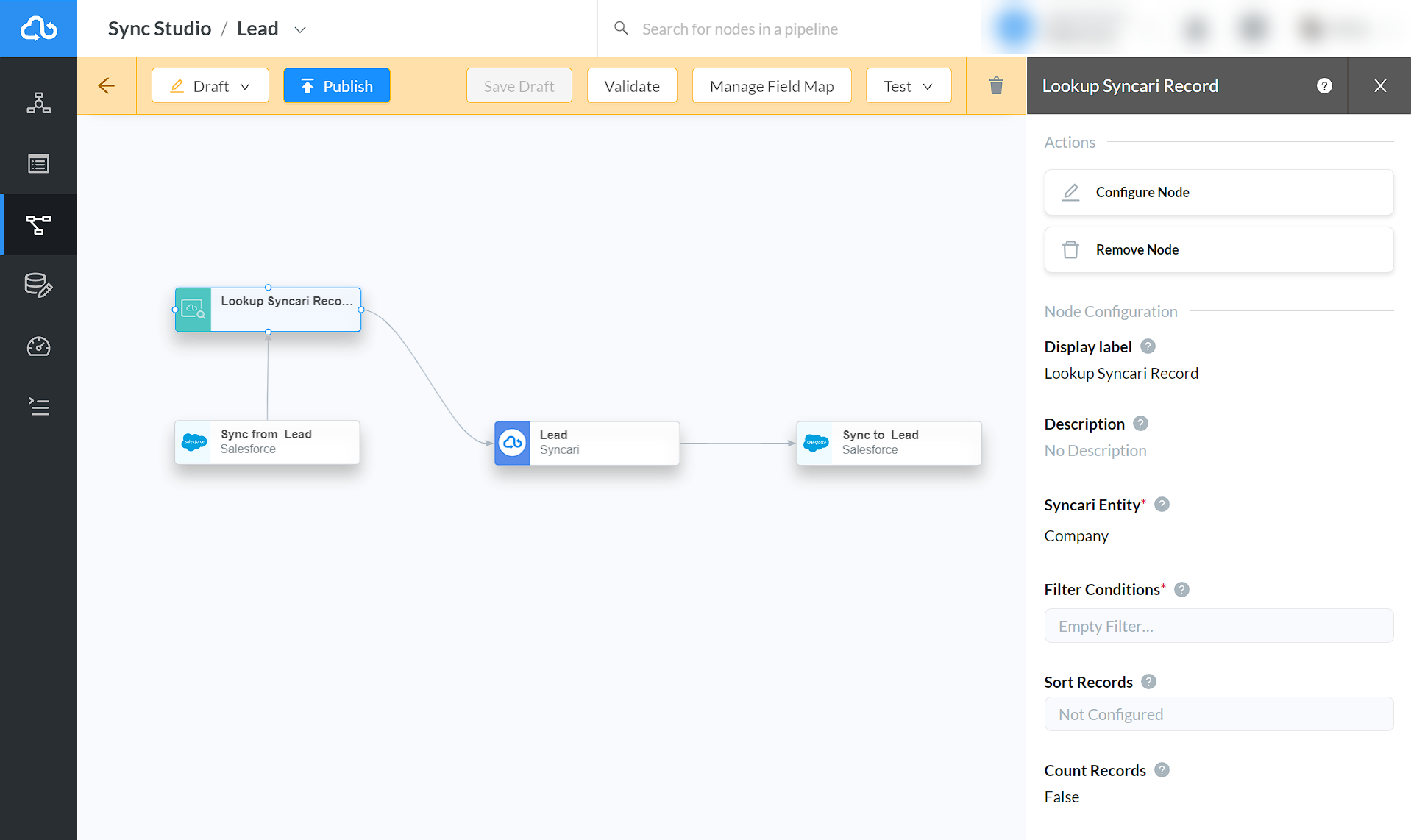
Task: Click the lookup icon on Lookup node
Action: 193,310
